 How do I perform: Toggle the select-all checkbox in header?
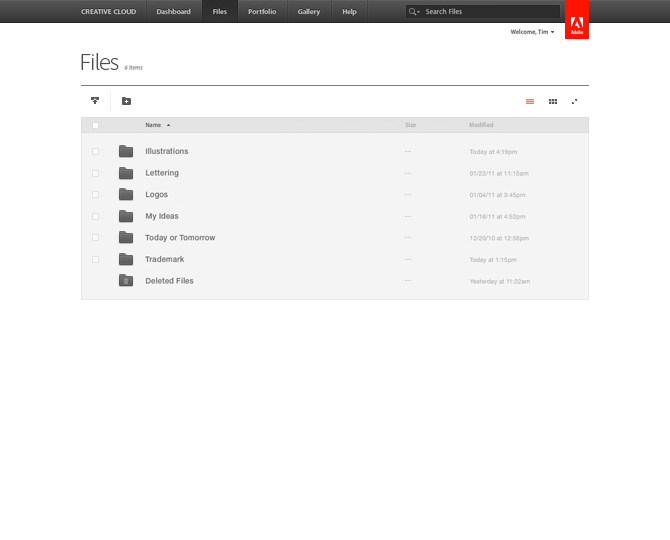tap(96, 125)
